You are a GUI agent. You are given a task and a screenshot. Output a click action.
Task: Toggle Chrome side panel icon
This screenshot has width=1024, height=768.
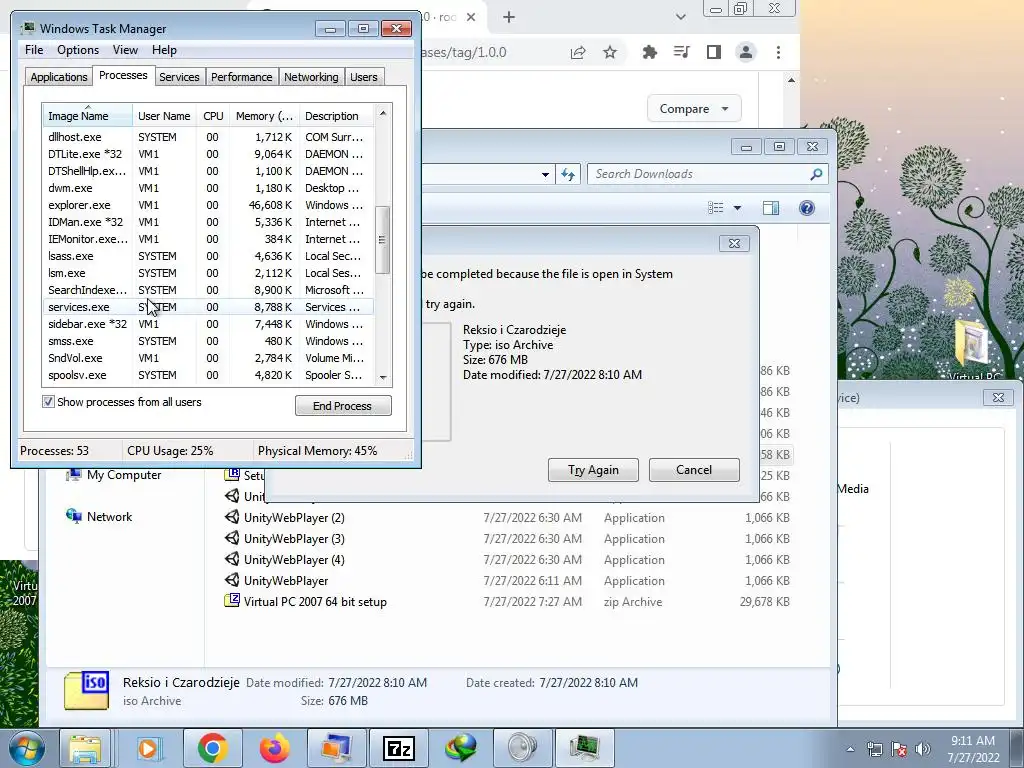pos(714,52)
